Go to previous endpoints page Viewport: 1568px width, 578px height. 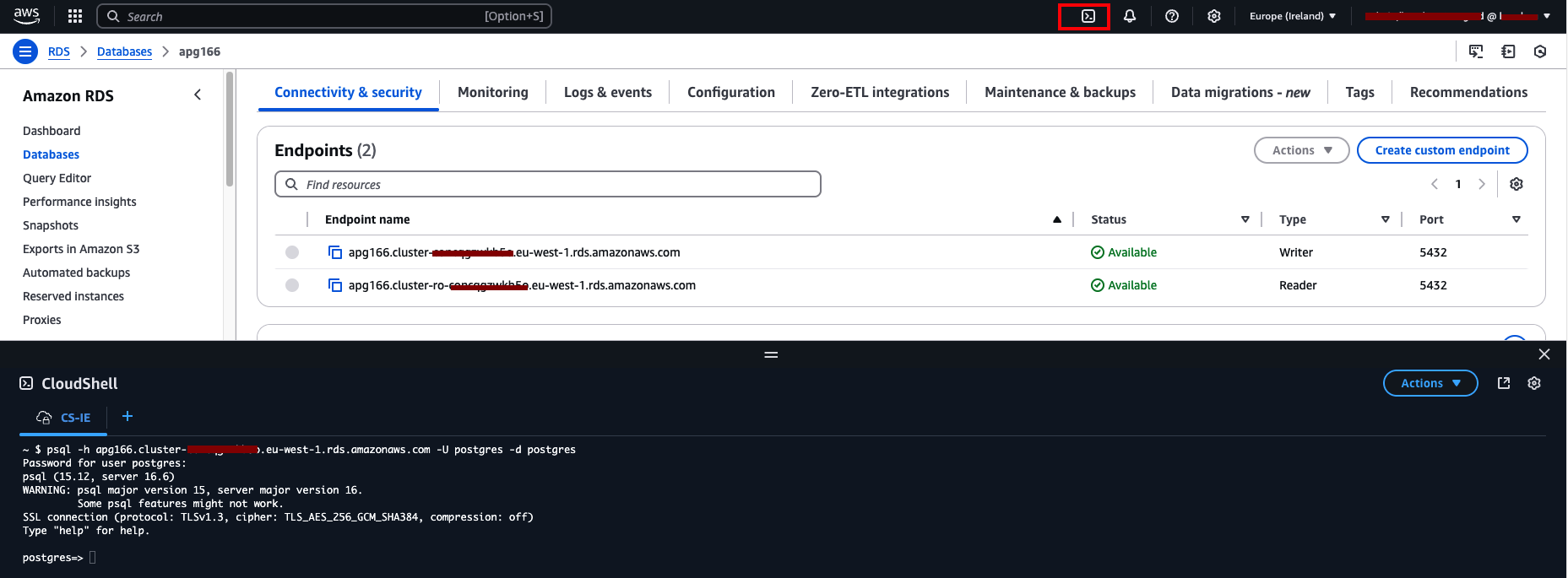[1434, 184]
